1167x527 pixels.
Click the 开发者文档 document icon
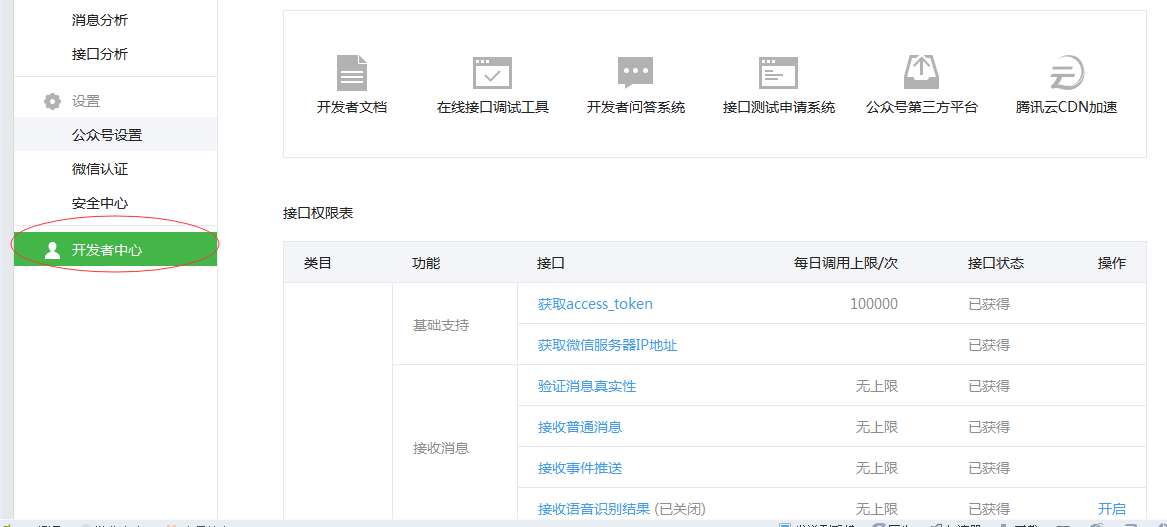(x=352, y=73)
